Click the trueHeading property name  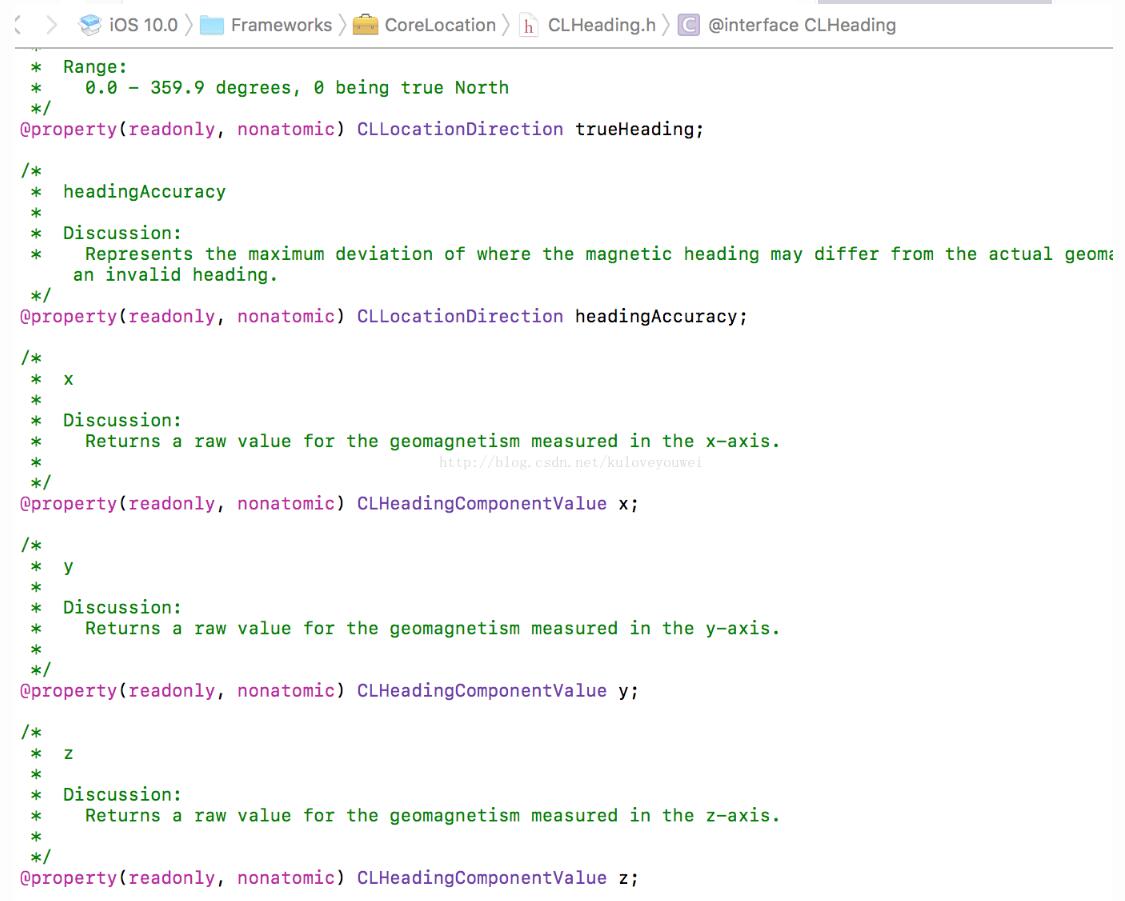635,129
